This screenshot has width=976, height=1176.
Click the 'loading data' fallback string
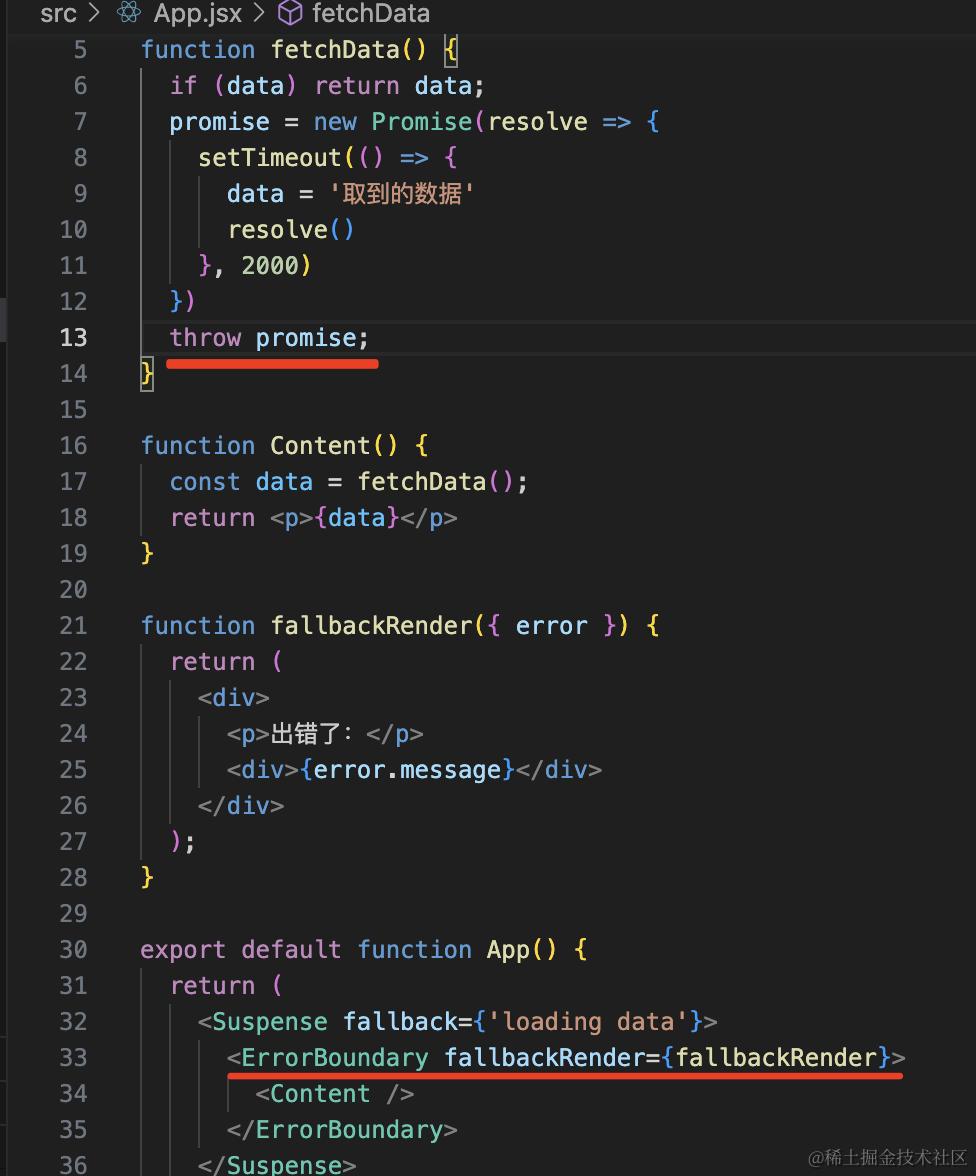click(x=588, y=1022)
